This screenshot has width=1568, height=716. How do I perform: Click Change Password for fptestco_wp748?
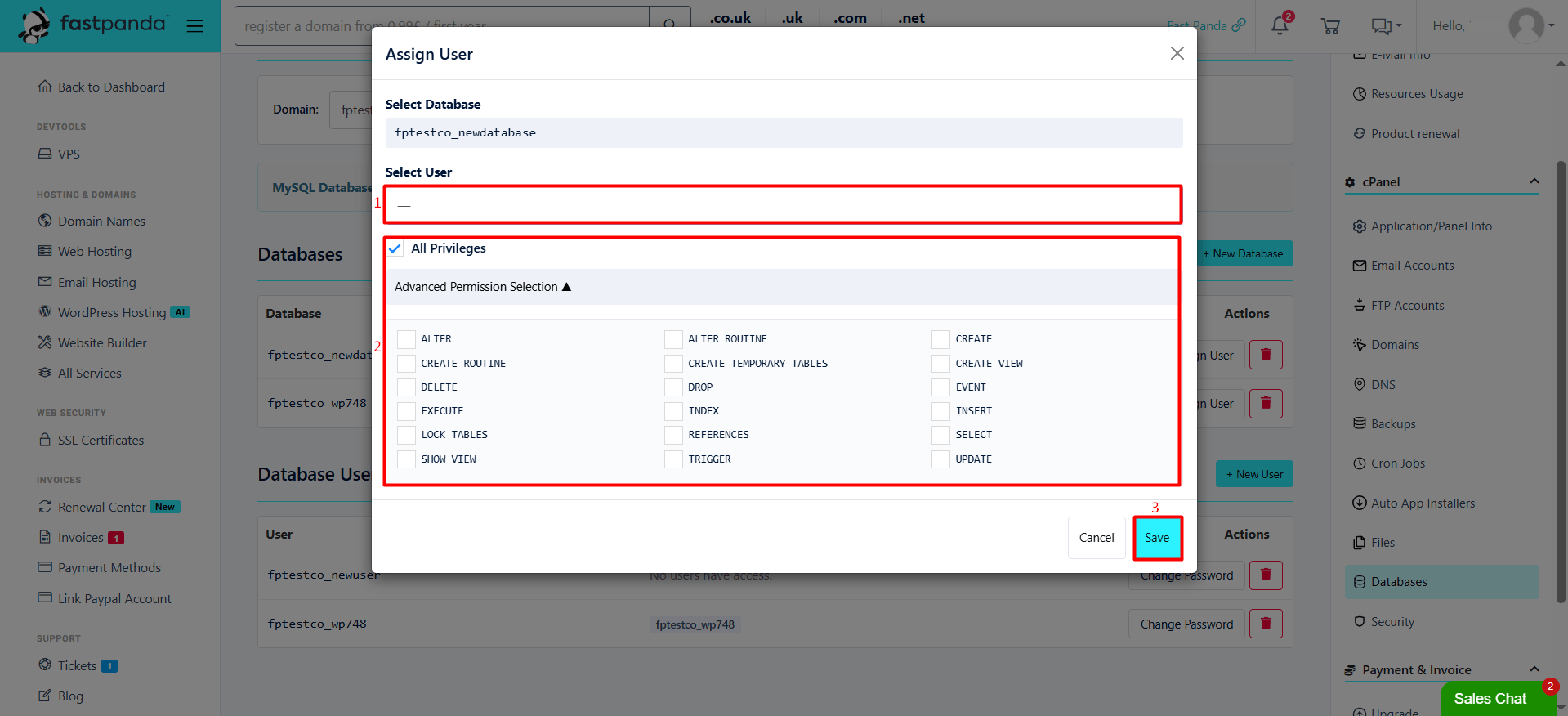[x=1186, y=624]
